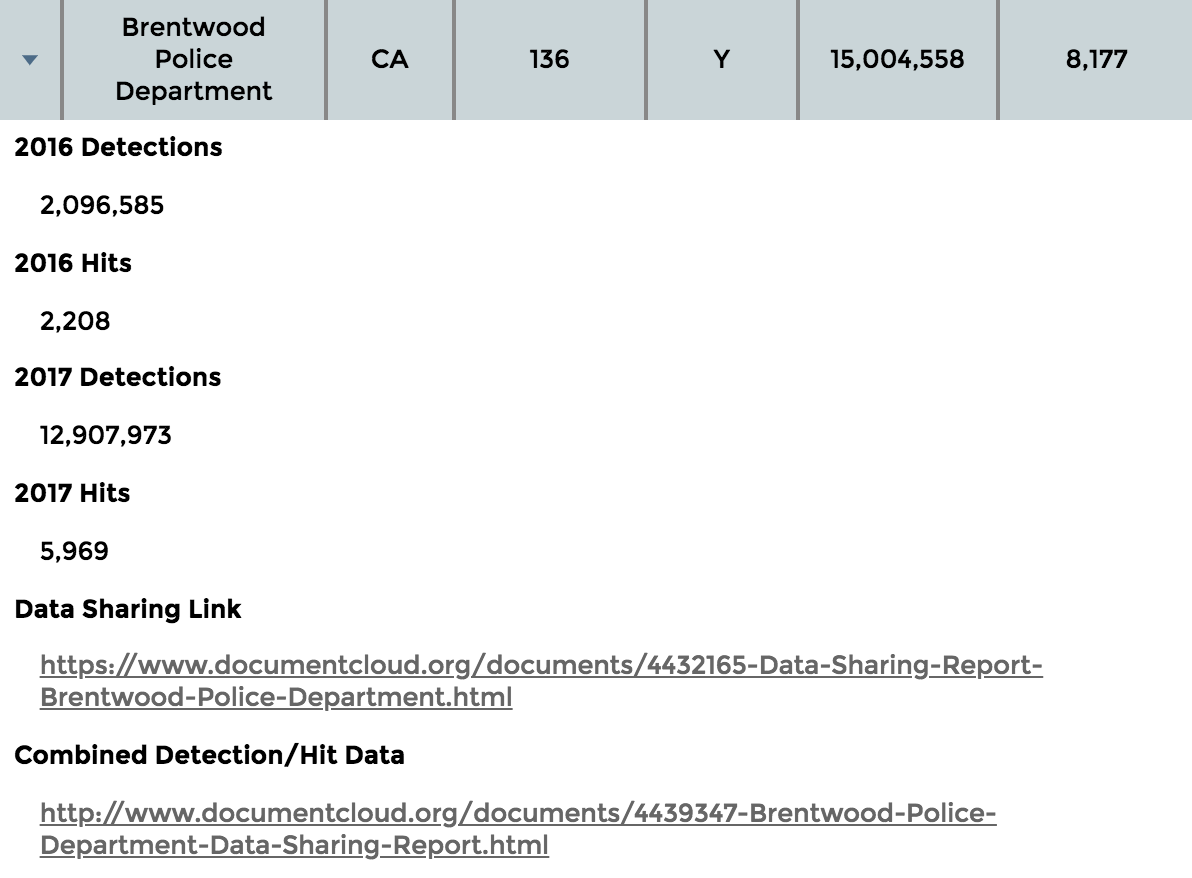Select the 5,969 hits value
The width and height of the screenshot is (1192, 878).
pos(74,551)
